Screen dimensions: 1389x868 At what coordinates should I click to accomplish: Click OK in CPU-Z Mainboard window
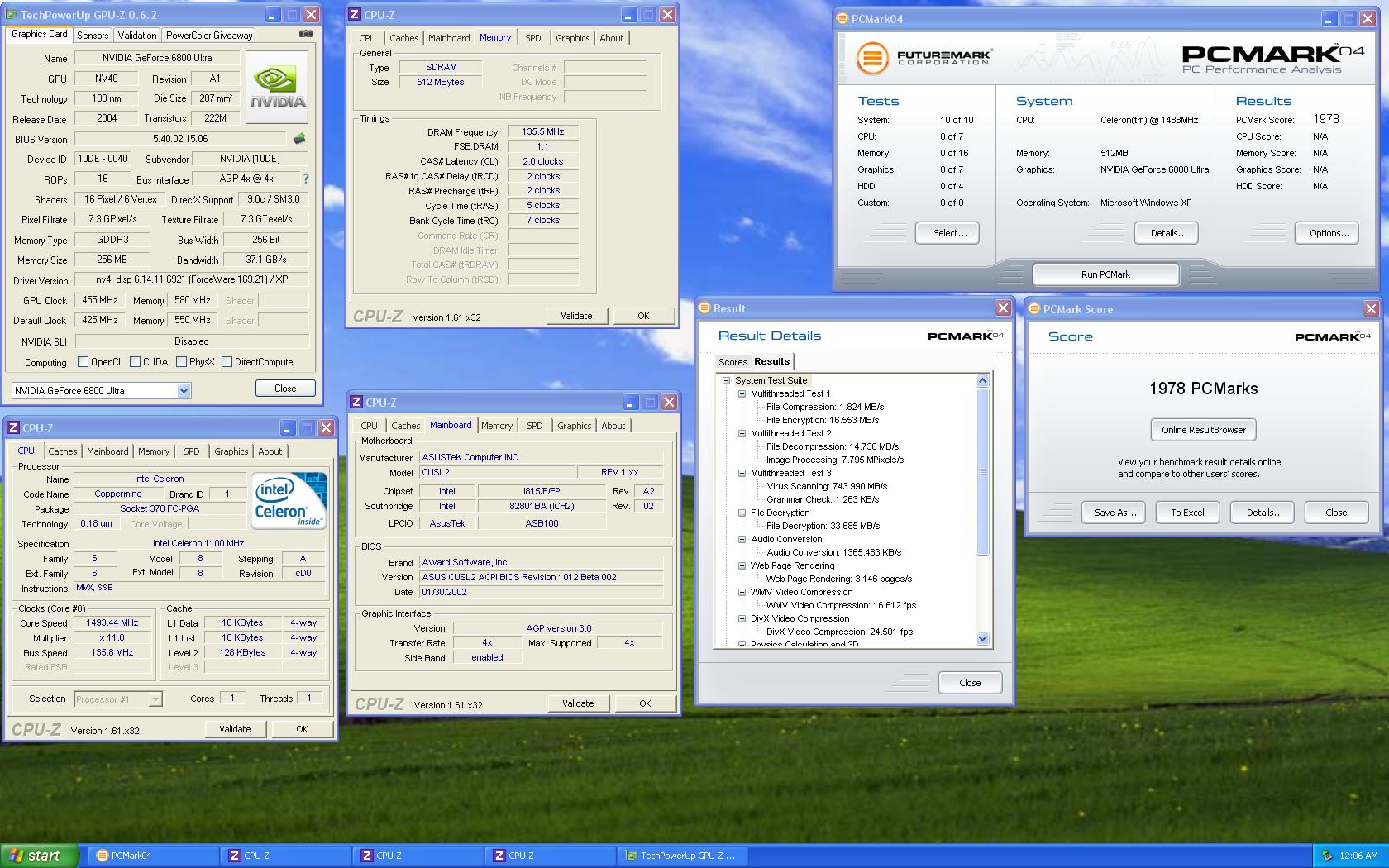tap(645, 703)
